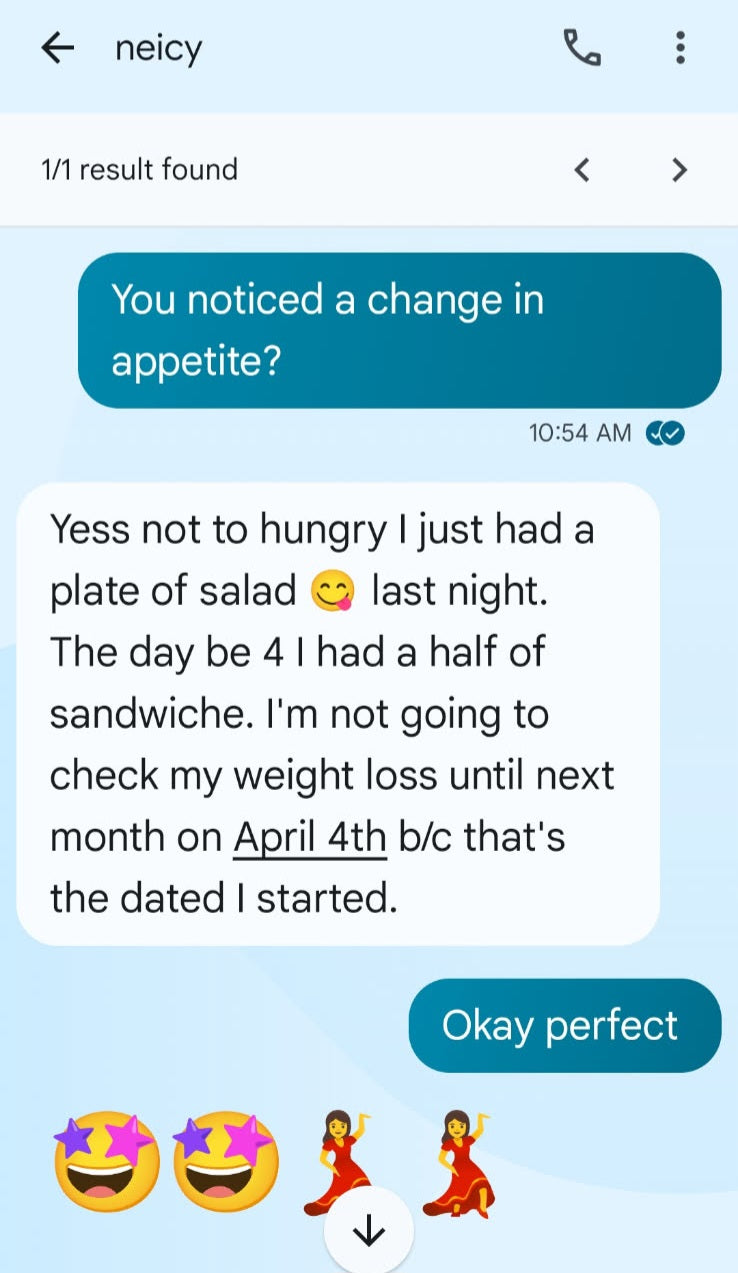Open the three-dot more options menu
The height and width of the screenshot is (1273, 738).
pyautogui.click(x=680, y=48)
